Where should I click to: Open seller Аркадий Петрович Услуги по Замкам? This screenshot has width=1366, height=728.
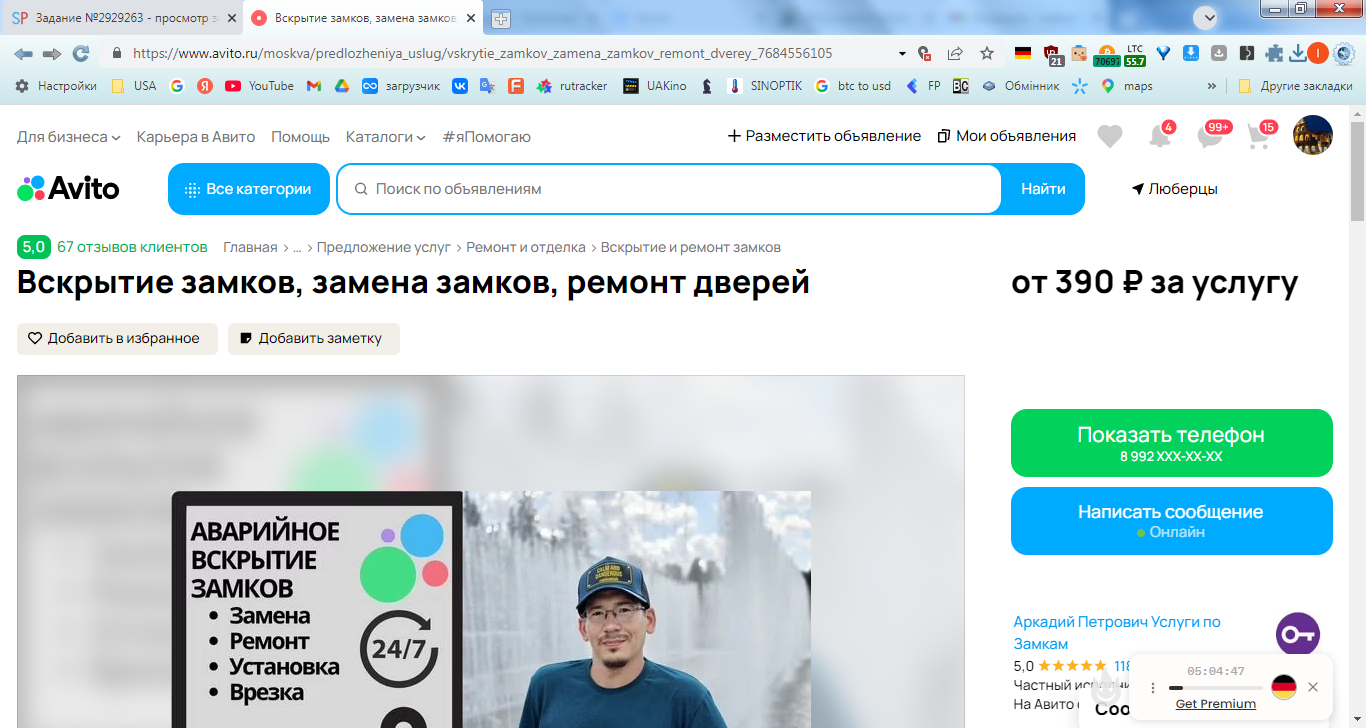pos(1117,633)
